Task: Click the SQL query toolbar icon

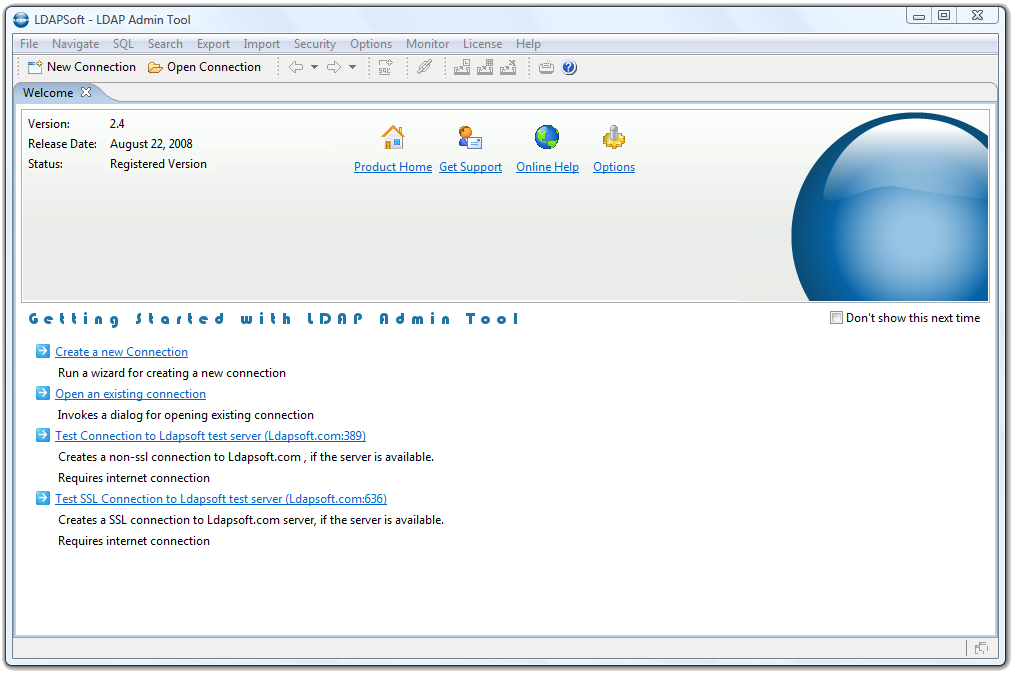Action: [385, 68]
